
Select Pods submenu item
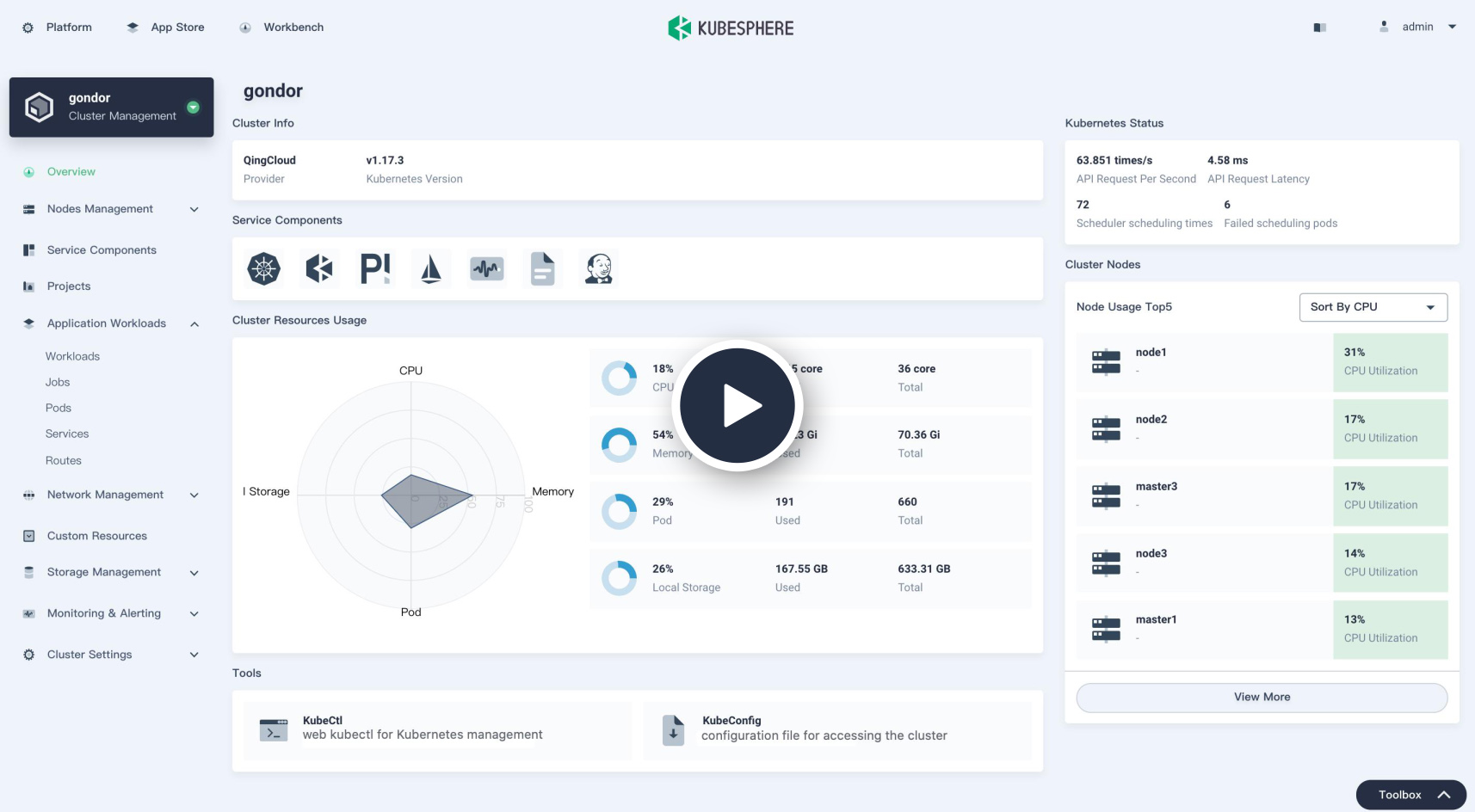coord(59,408)
